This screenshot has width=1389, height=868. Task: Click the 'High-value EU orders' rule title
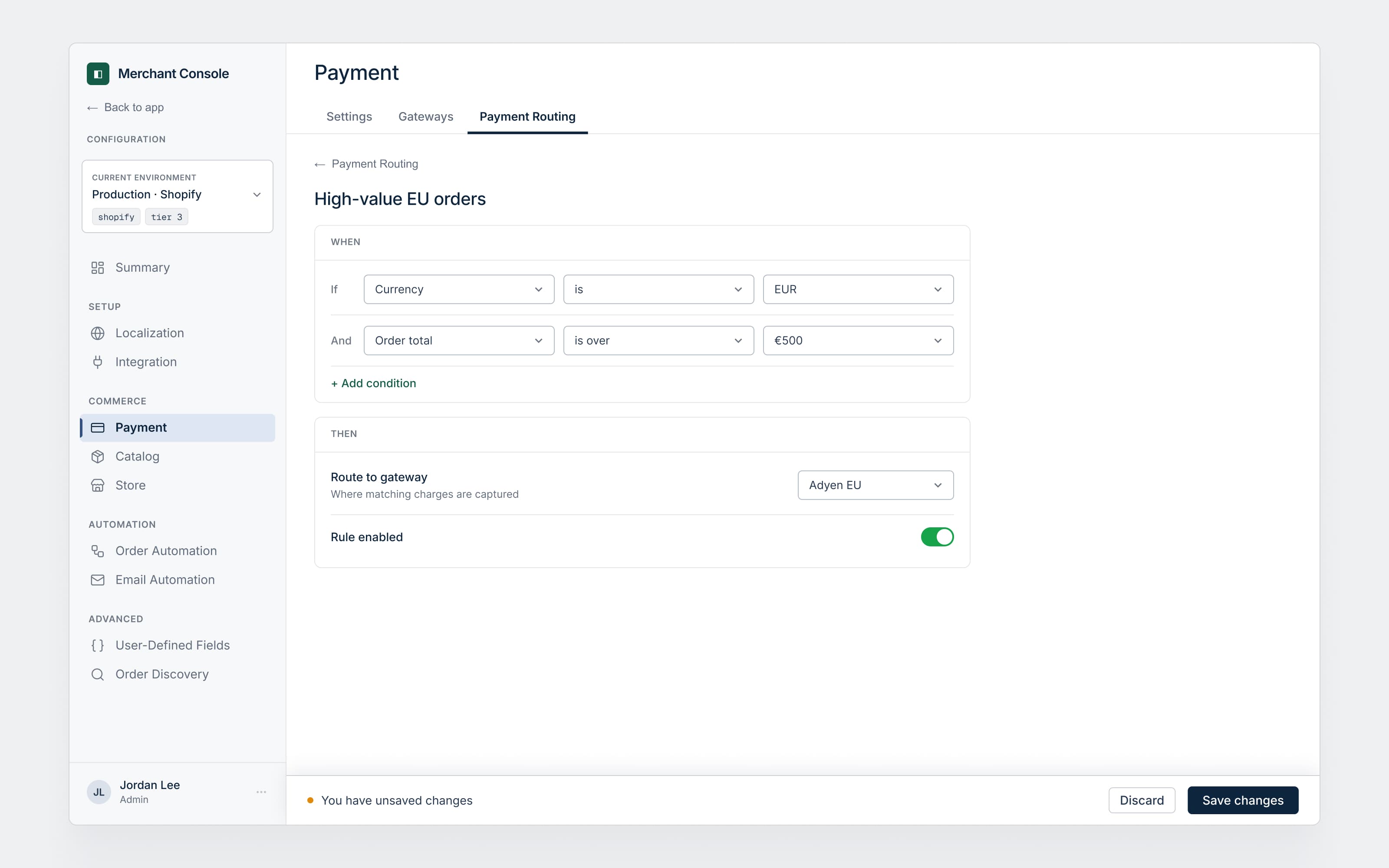(399, 199)
